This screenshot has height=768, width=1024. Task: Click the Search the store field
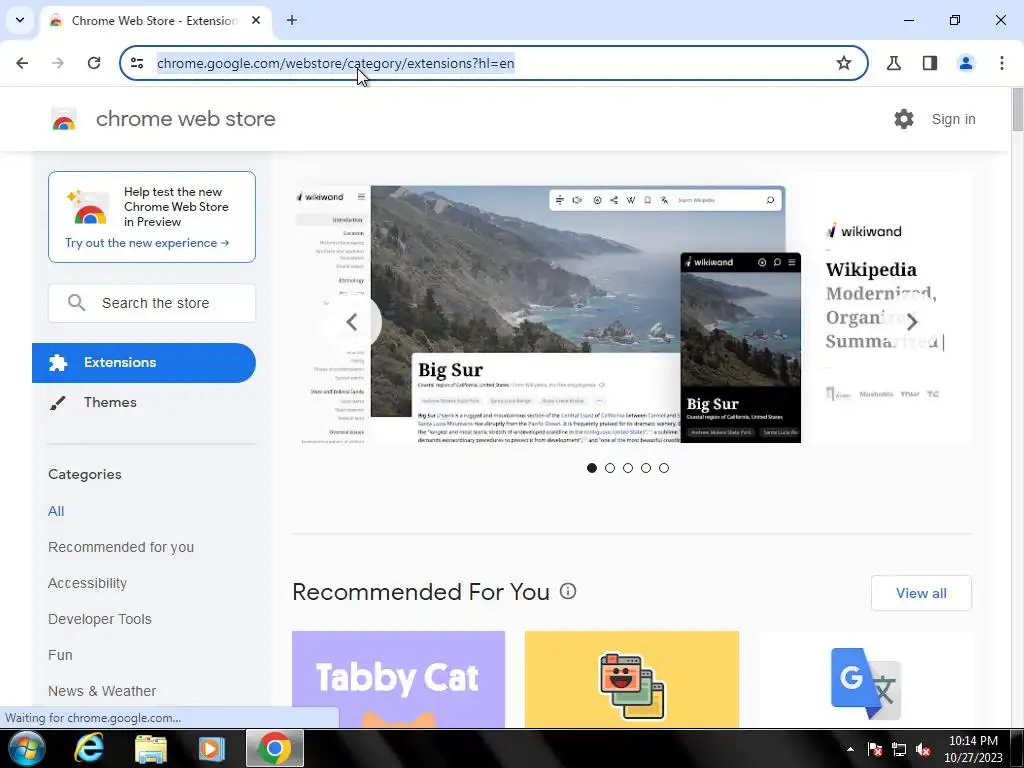click(x=152, y=303)
